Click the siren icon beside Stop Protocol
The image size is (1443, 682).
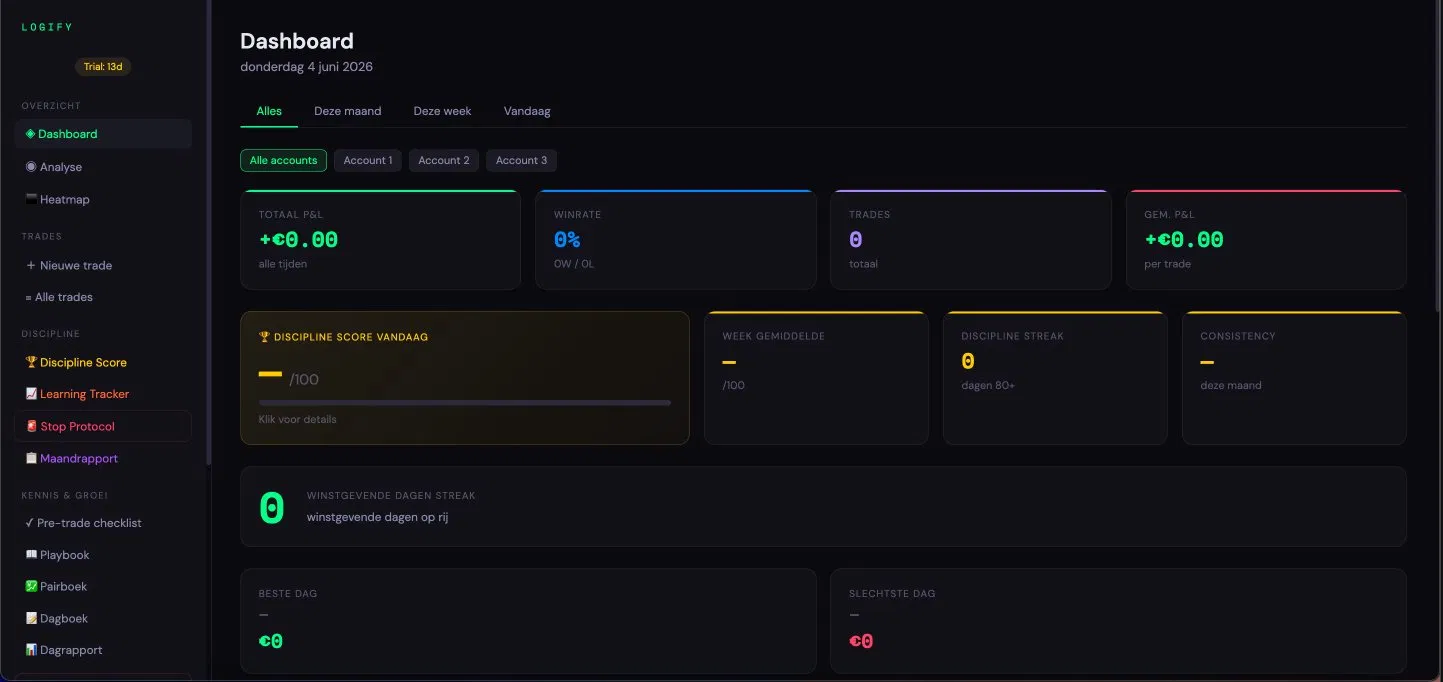pyautogui.click(x=31, y=426)
